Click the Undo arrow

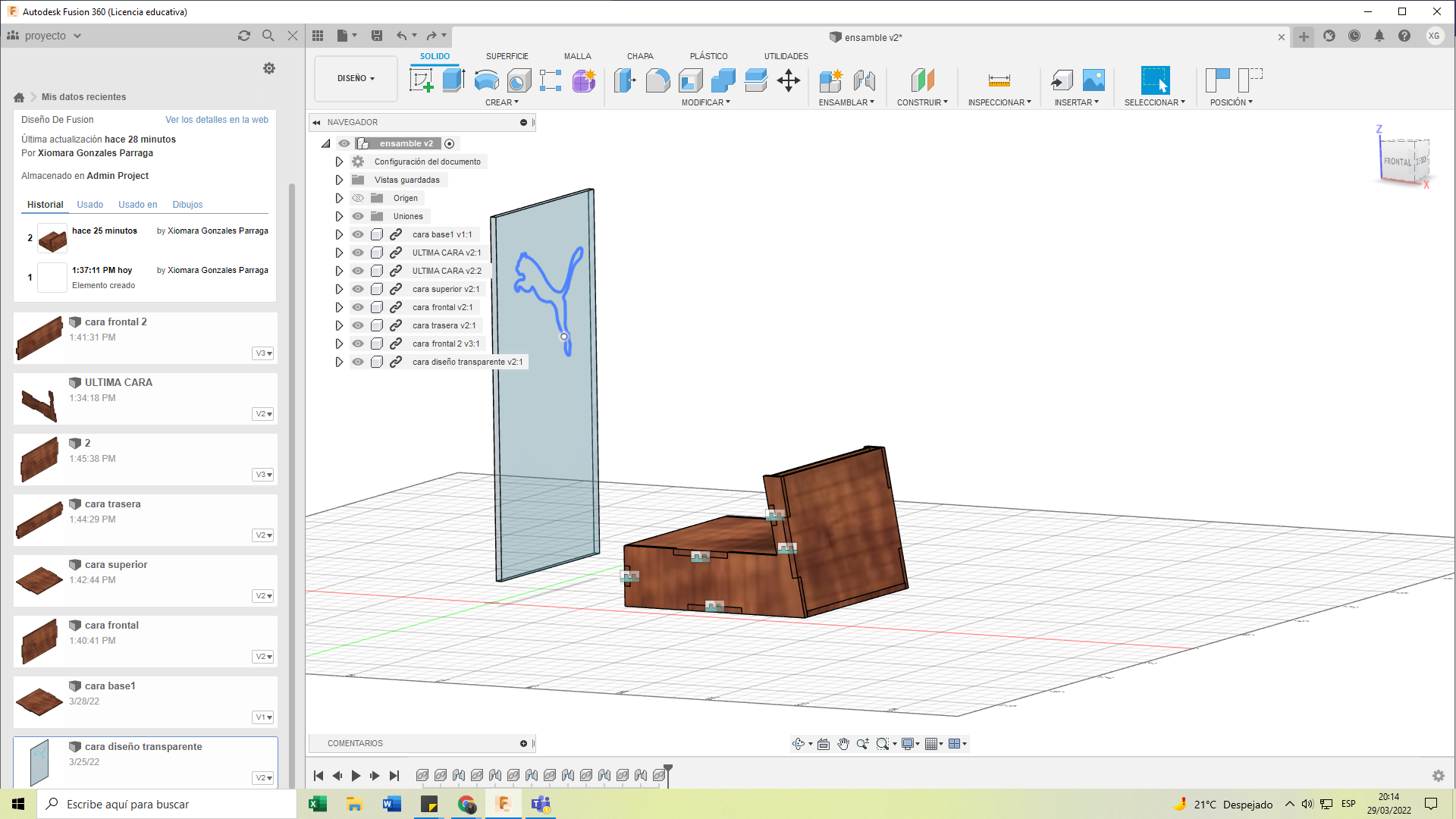coord(401,36)
